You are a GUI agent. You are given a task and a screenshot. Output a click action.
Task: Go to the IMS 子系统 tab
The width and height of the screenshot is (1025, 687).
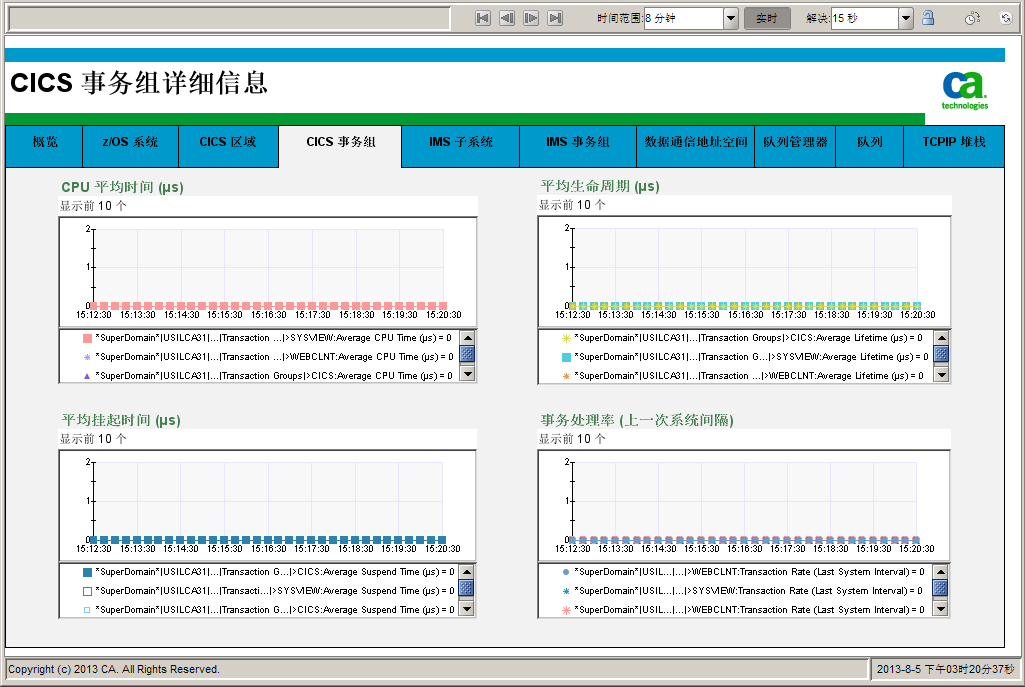[461, 142]
